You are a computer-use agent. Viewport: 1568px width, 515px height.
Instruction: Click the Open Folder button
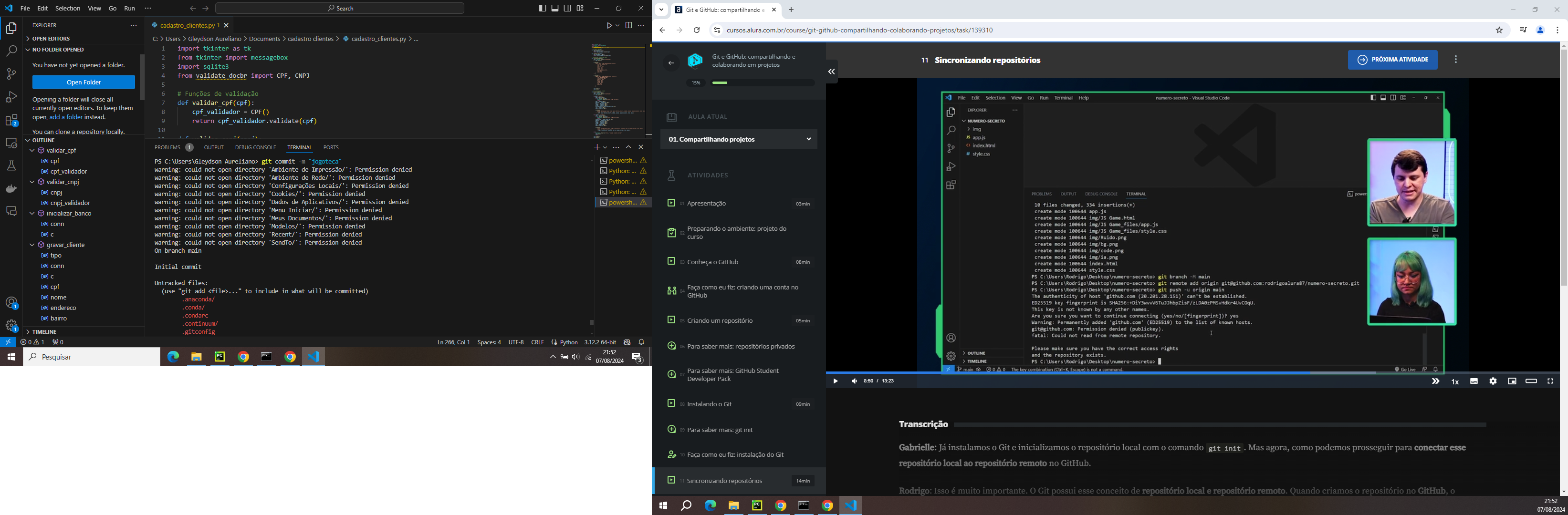click(x=84, y=82)
